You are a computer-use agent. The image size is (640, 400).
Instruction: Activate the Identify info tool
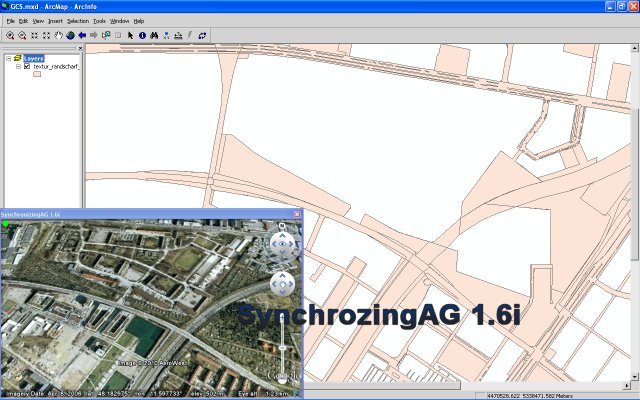(142, 36)
